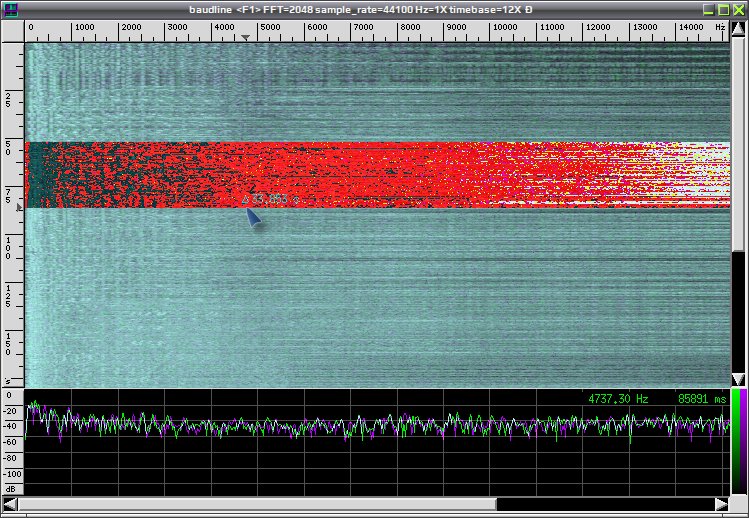Click the vertical scrollbar thumb
The width and height of the screenshot is (749, 518).
coord(738,143)
